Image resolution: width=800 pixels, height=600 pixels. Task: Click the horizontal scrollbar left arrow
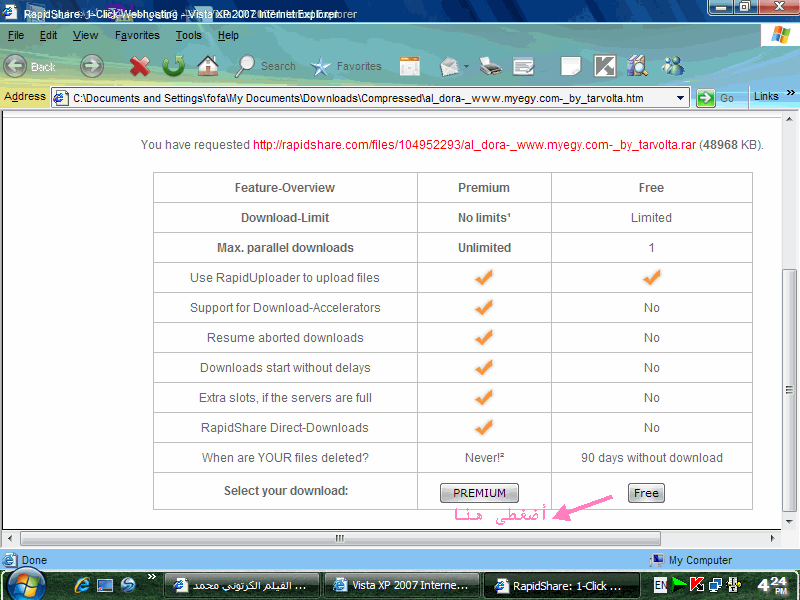coord(9,538)
